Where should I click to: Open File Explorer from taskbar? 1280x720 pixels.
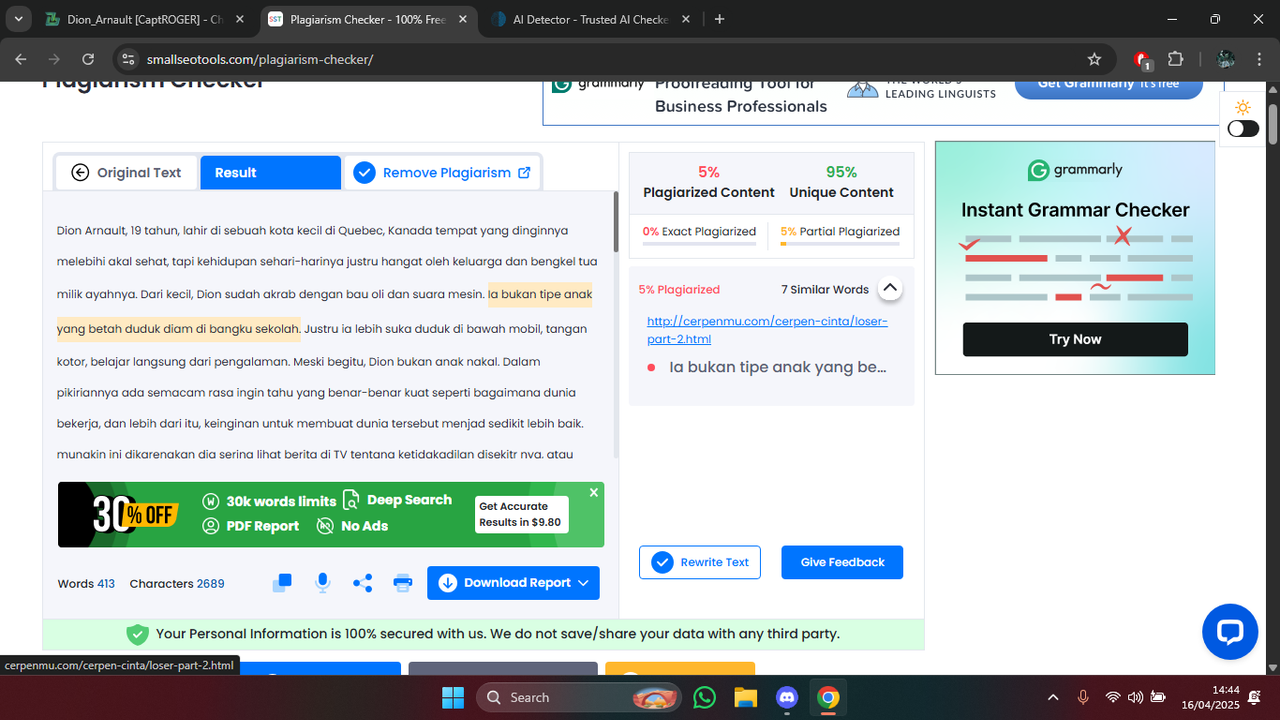point(745,697)
